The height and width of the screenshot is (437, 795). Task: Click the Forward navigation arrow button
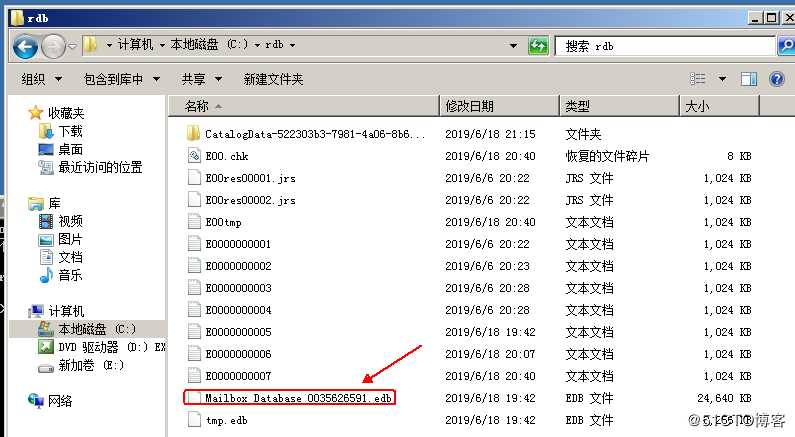click(53, 47)
